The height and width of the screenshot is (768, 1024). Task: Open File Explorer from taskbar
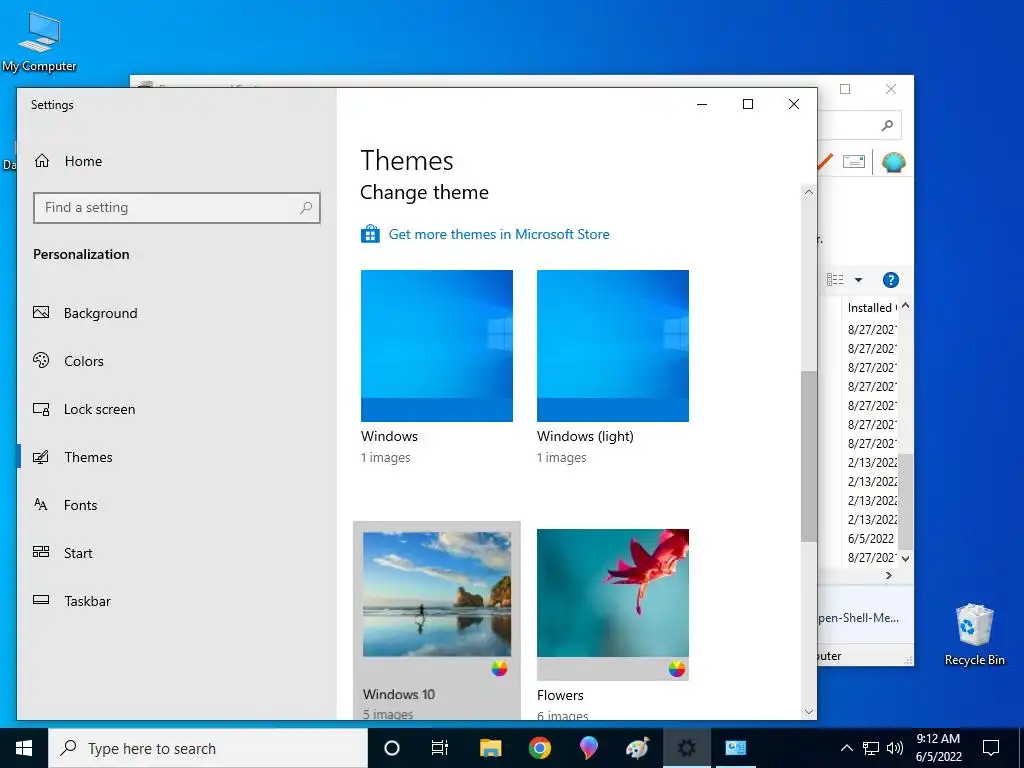490,748
